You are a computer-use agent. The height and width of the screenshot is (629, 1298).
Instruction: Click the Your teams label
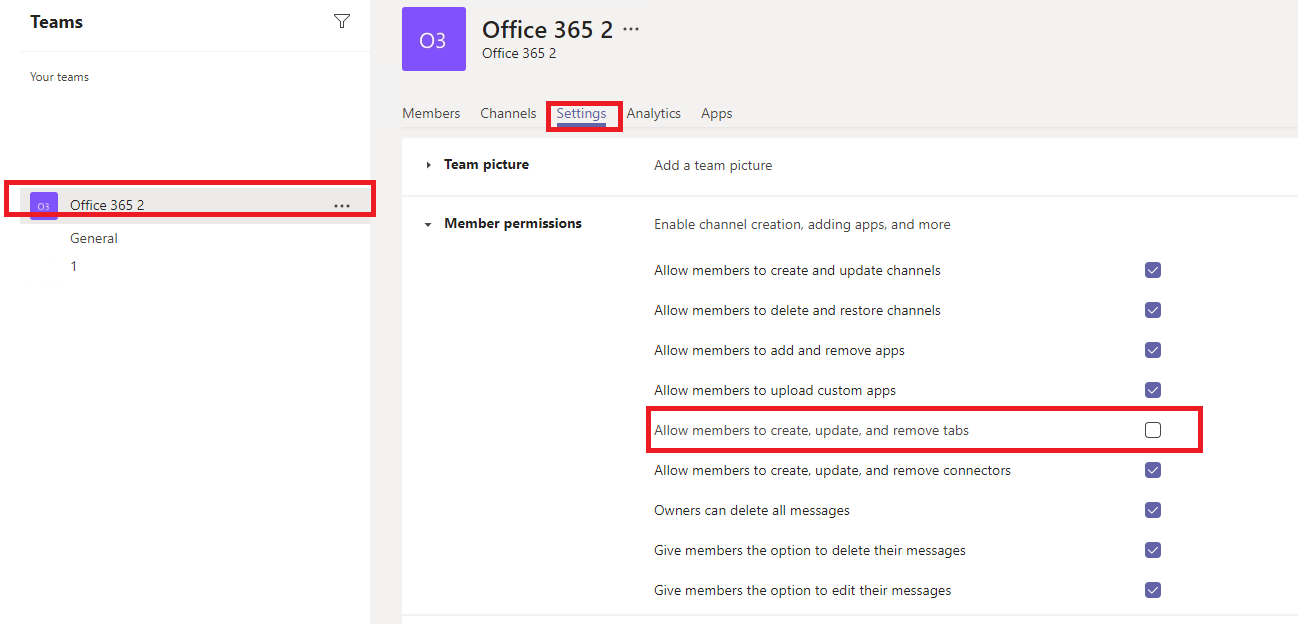tap(59, 77)
